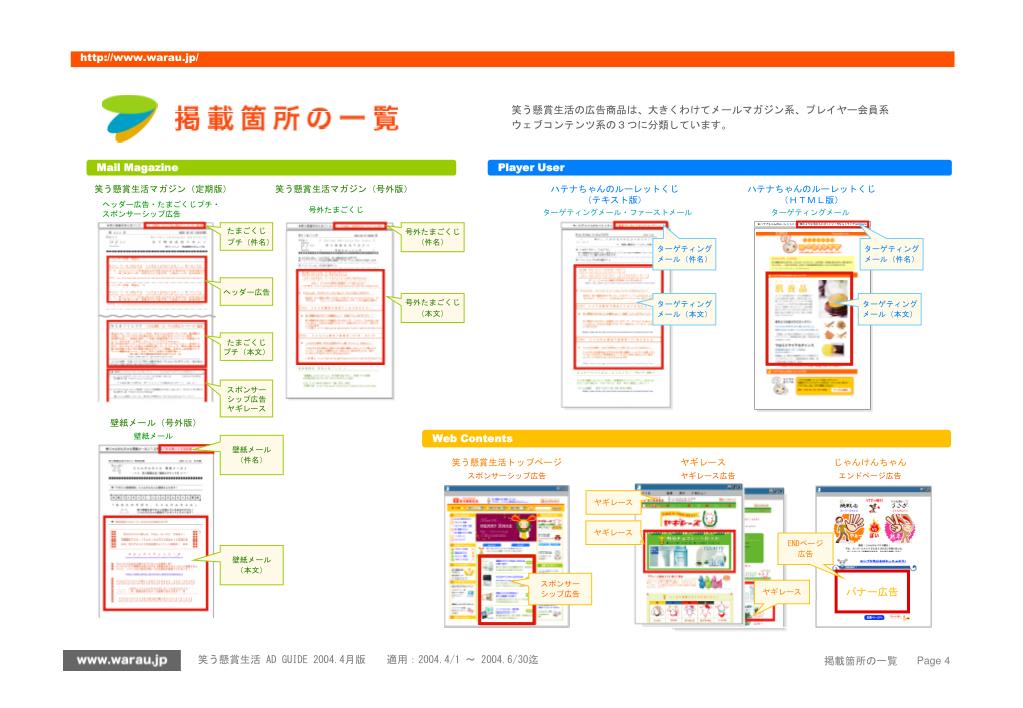The image size is (1023, 708).
Task: Select the 笑う懸賞生活 AD GUIDE 2004.4月版 footer text
Action: point(282,660)
